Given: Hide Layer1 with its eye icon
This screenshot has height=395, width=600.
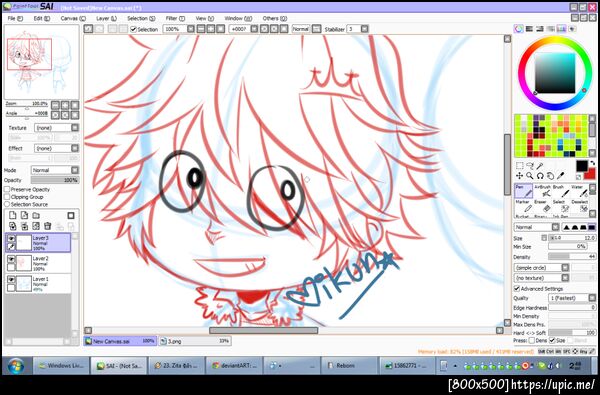Looking at the screenshot, I should pyautogui.click(x=11, y=279).
